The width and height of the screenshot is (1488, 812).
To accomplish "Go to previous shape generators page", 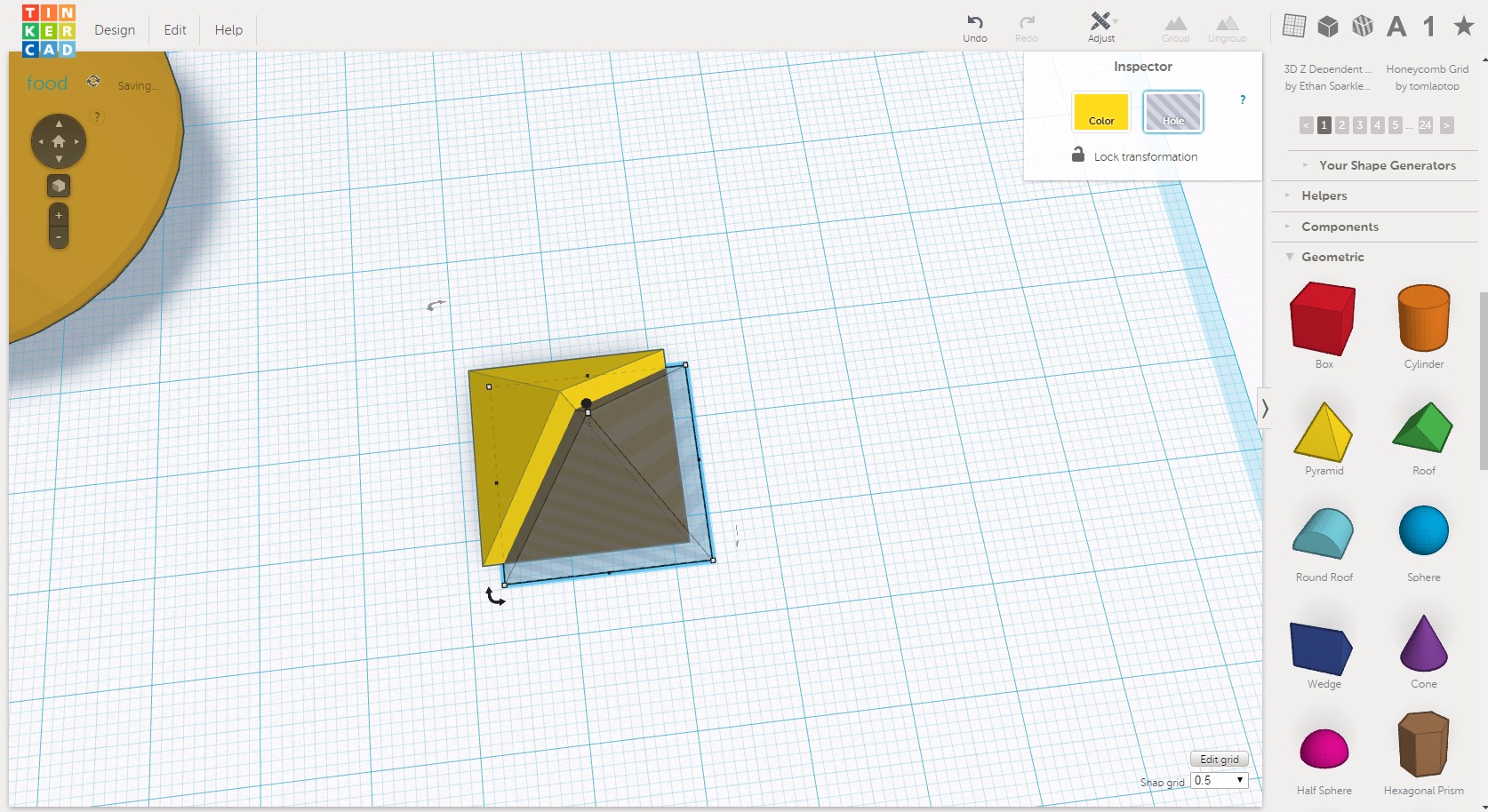I will click(1306, 125).
